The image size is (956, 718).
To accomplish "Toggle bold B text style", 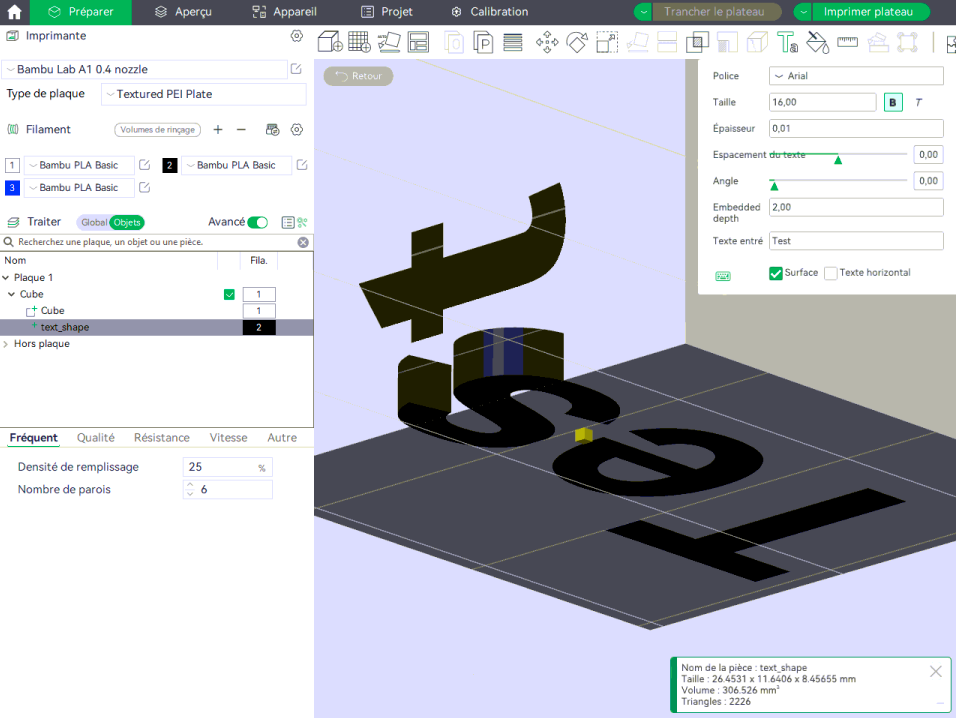I will [893, 102].
